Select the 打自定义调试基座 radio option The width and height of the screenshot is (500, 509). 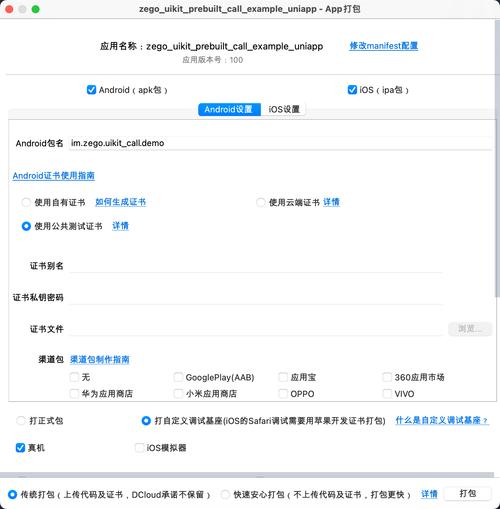tap(146, 421)
